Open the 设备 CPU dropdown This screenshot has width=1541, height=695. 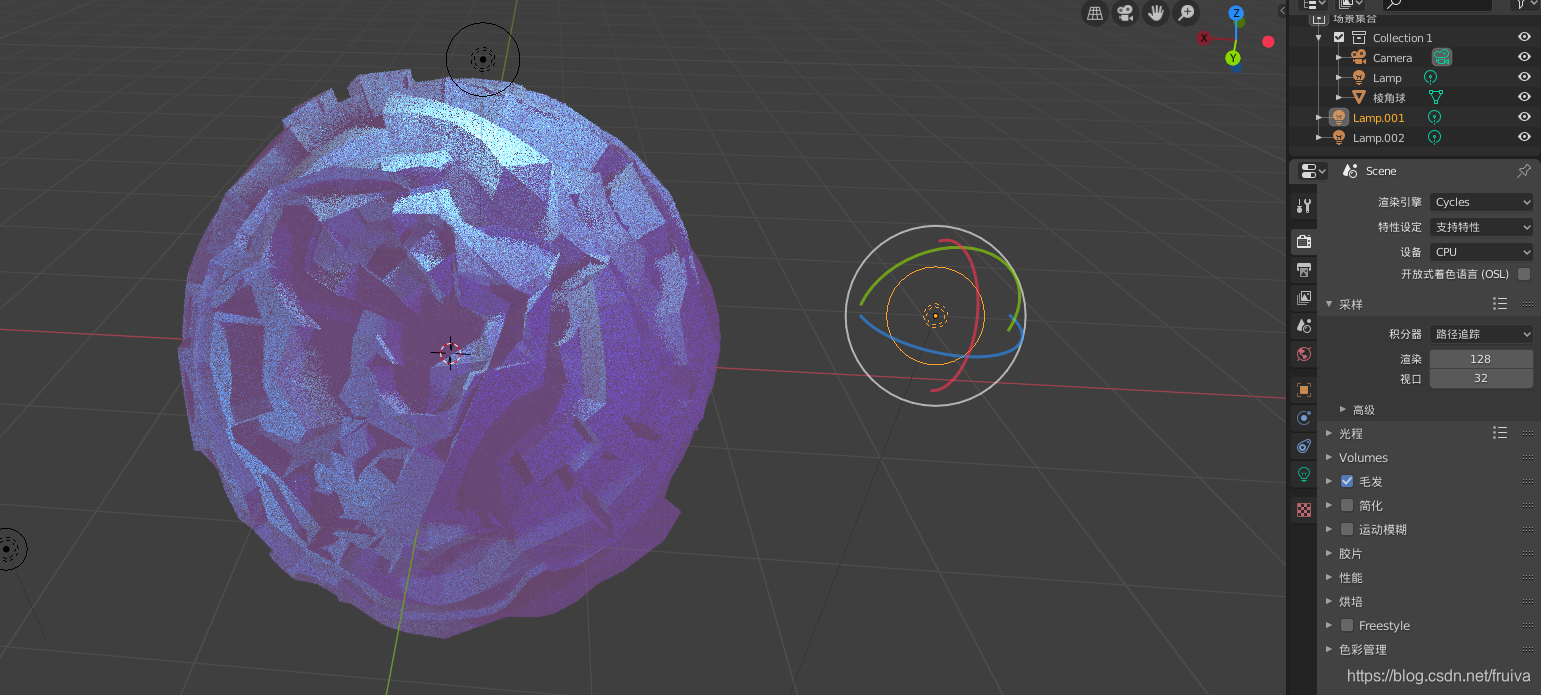point(1481,252)
